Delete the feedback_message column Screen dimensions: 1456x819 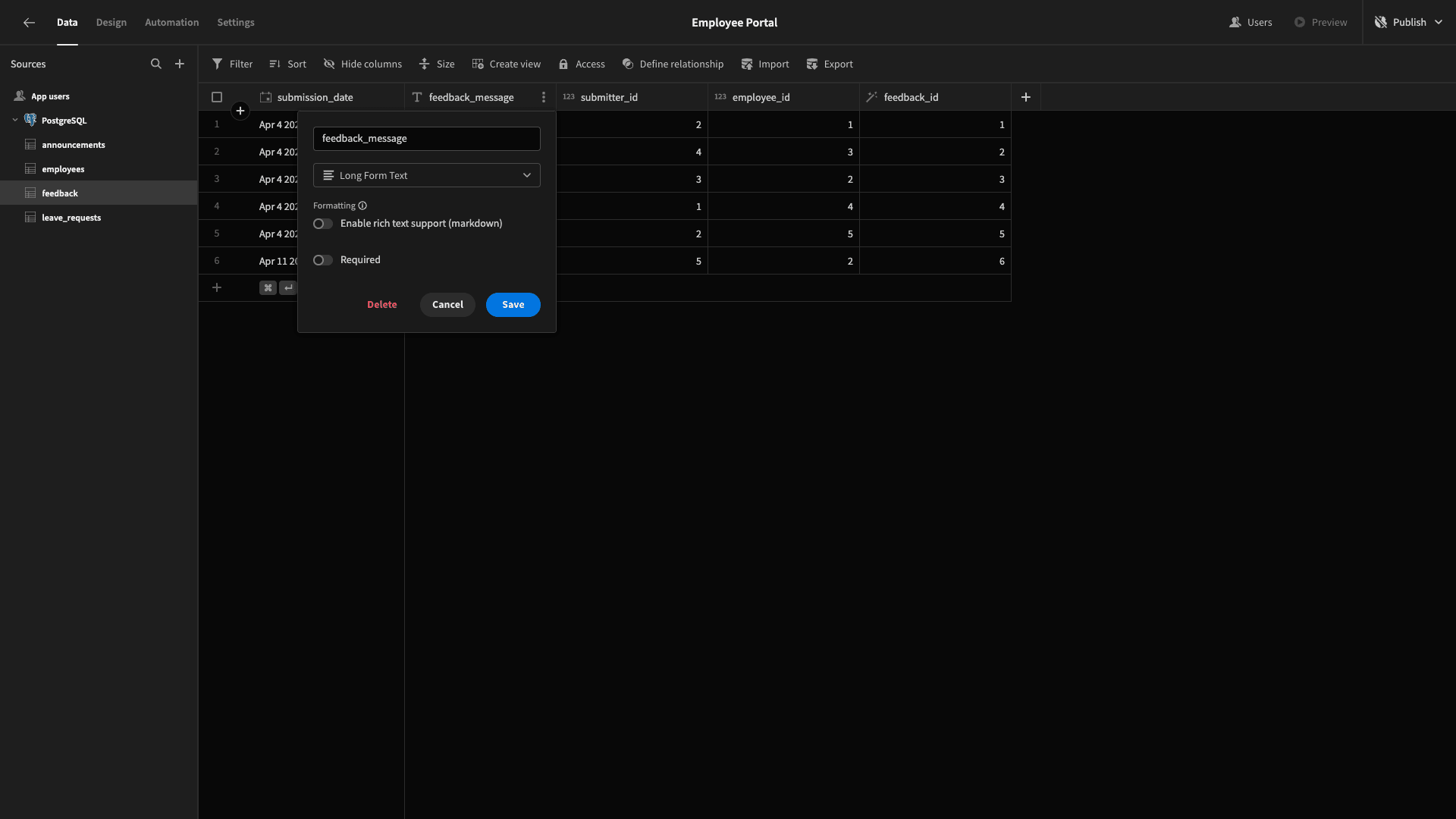pos(382,305)
